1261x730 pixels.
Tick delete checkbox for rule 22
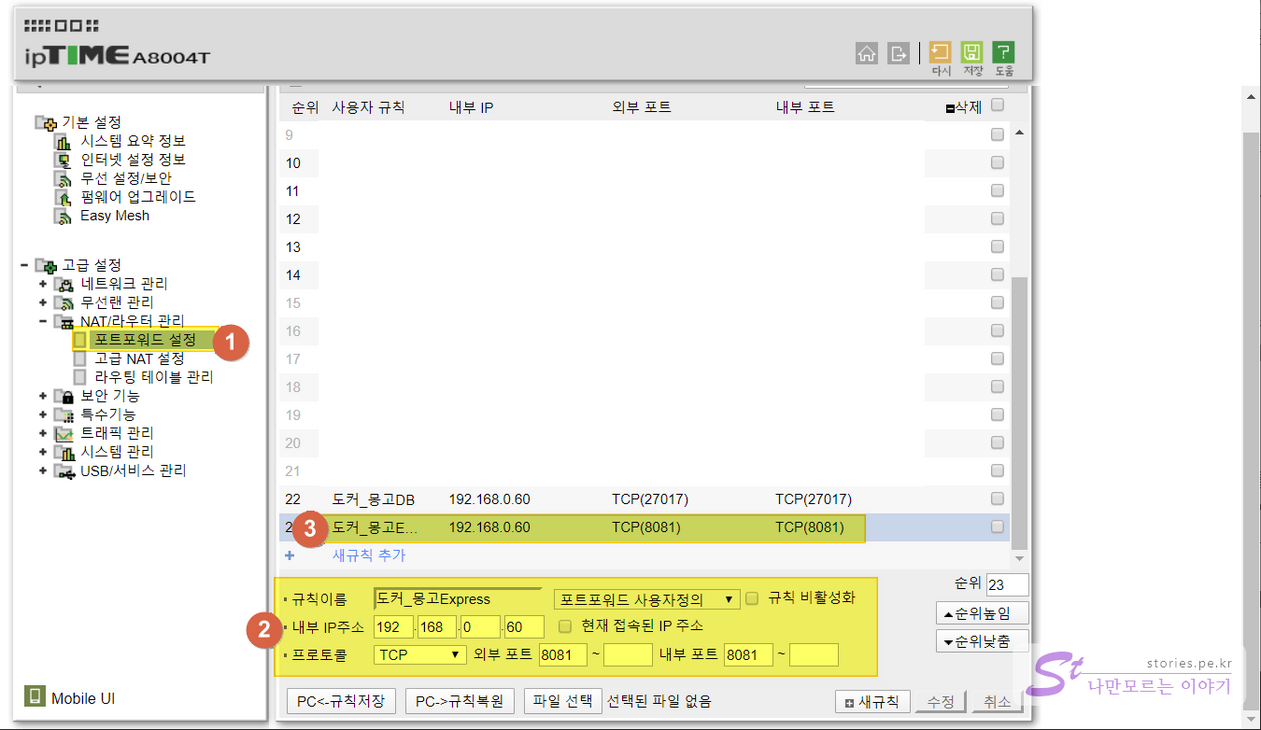tap(997, 499)
